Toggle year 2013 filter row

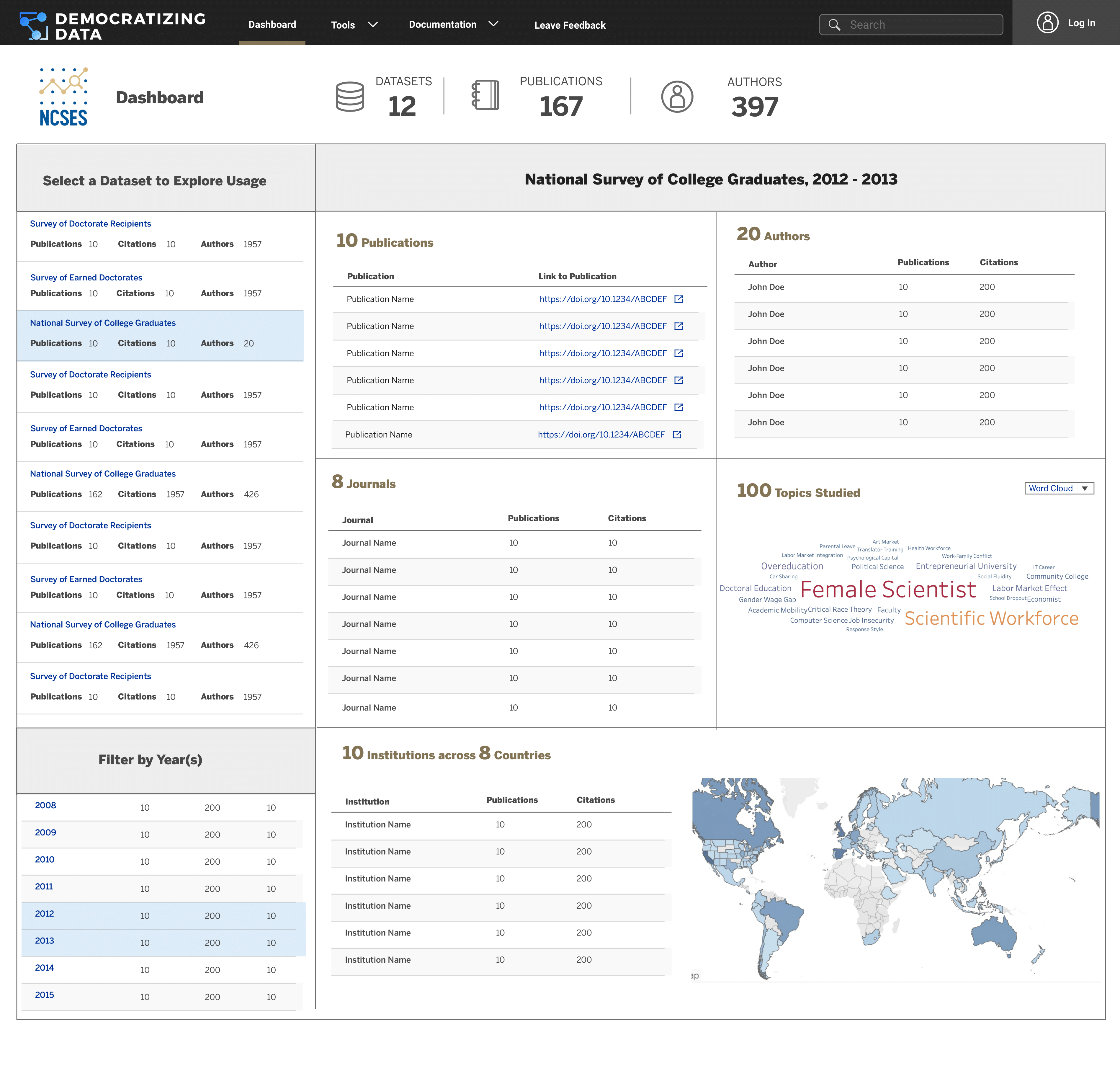coord(45,940)
